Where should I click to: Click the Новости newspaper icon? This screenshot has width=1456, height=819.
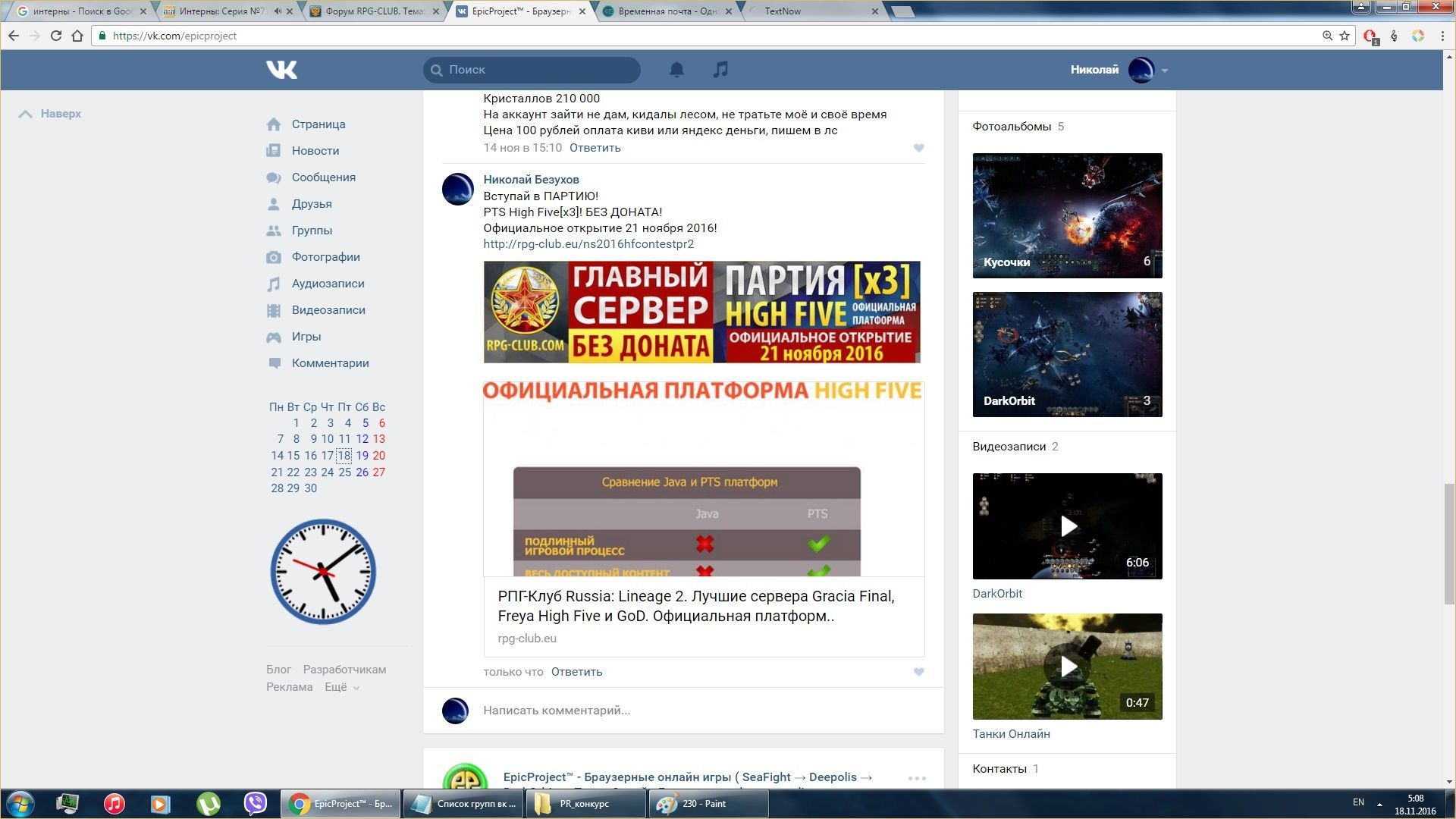(x=274, y=151)
